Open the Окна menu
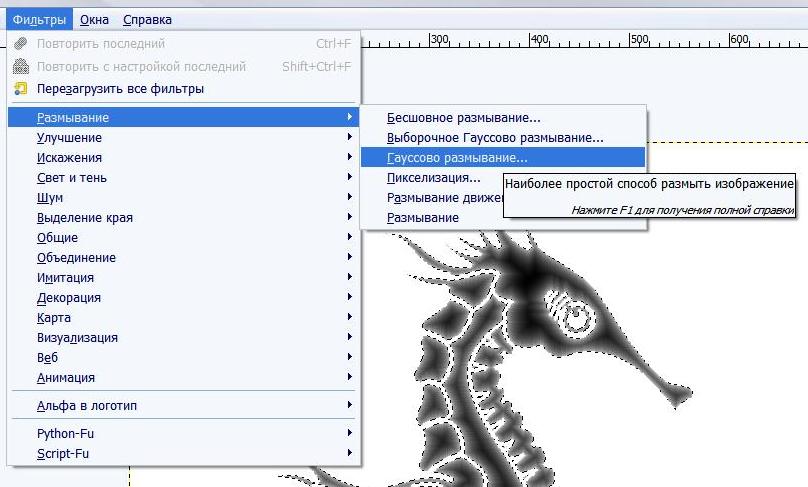 click(94, 20)
